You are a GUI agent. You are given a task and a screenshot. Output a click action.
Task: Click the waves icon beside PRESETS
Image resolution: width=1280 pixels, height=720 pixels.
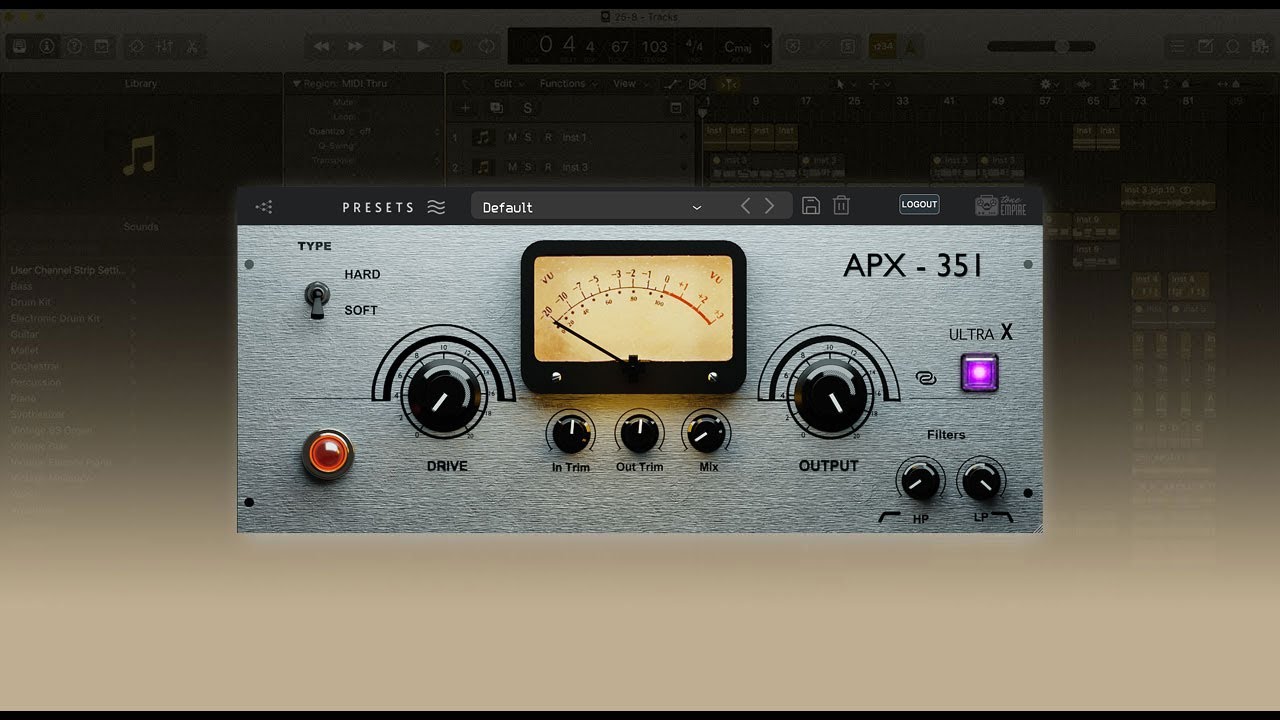tap(436, 207)
